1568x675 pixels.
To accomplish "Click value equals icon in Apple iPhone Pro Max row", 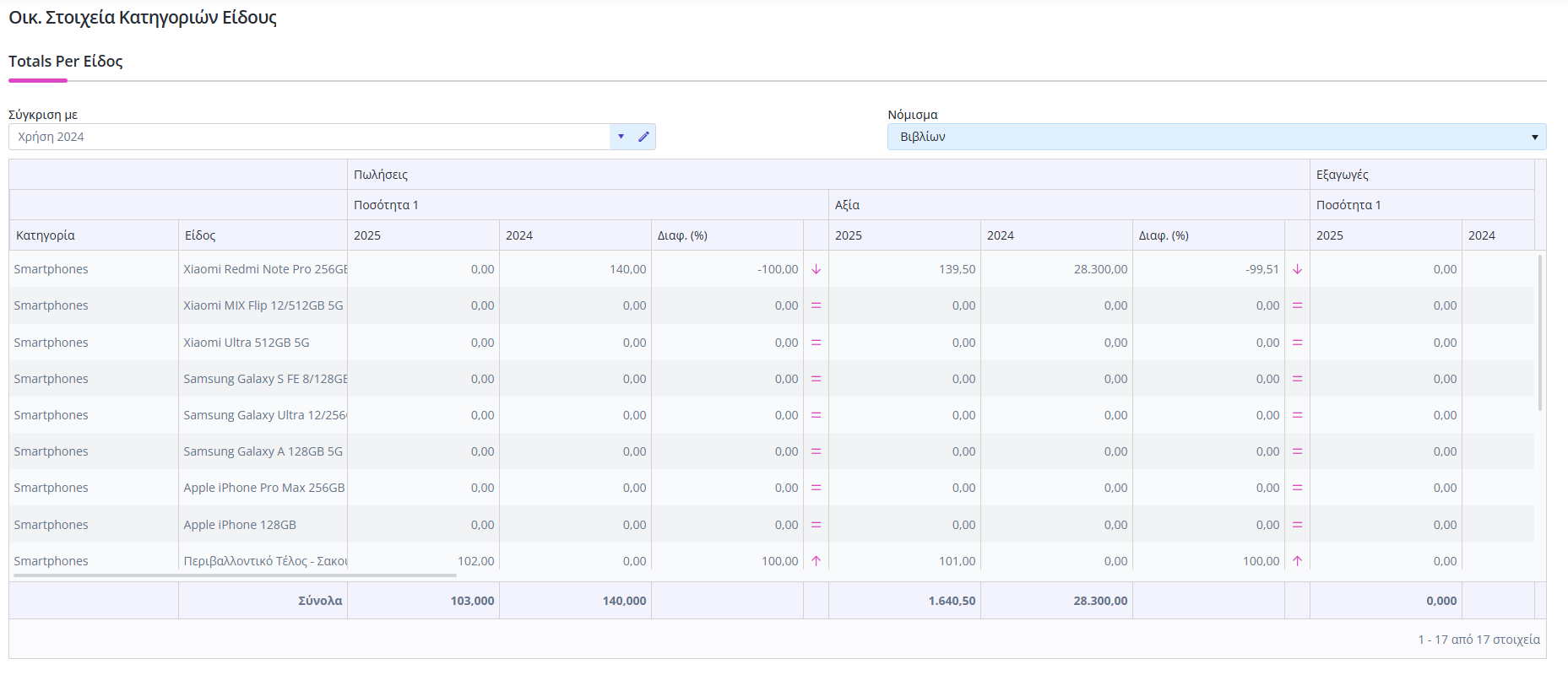I will 1297,488.
